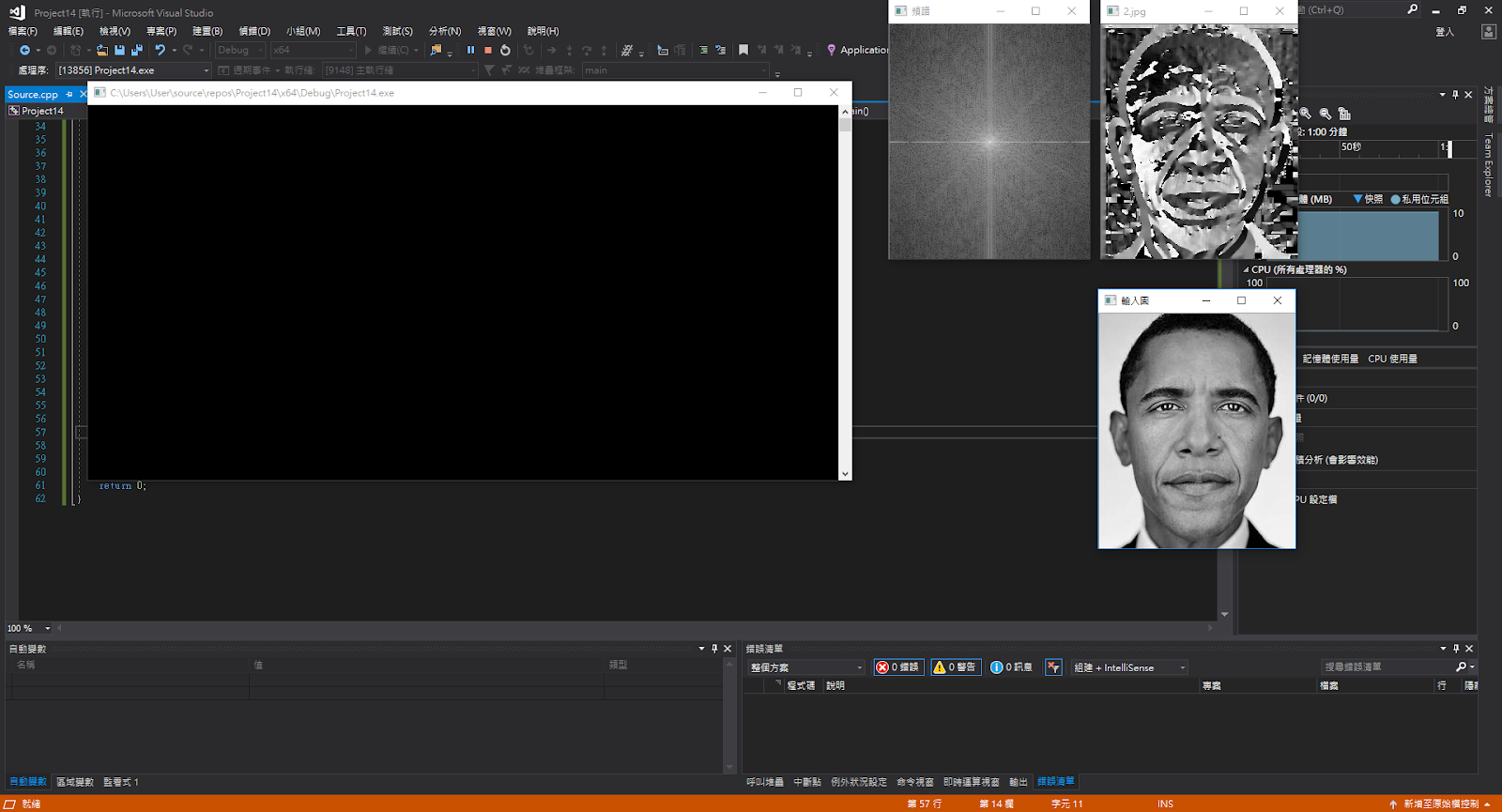The image size is (1502, 812).
Task: Undo the last edit with the undo arrow
Action: (x=161, y=50)
